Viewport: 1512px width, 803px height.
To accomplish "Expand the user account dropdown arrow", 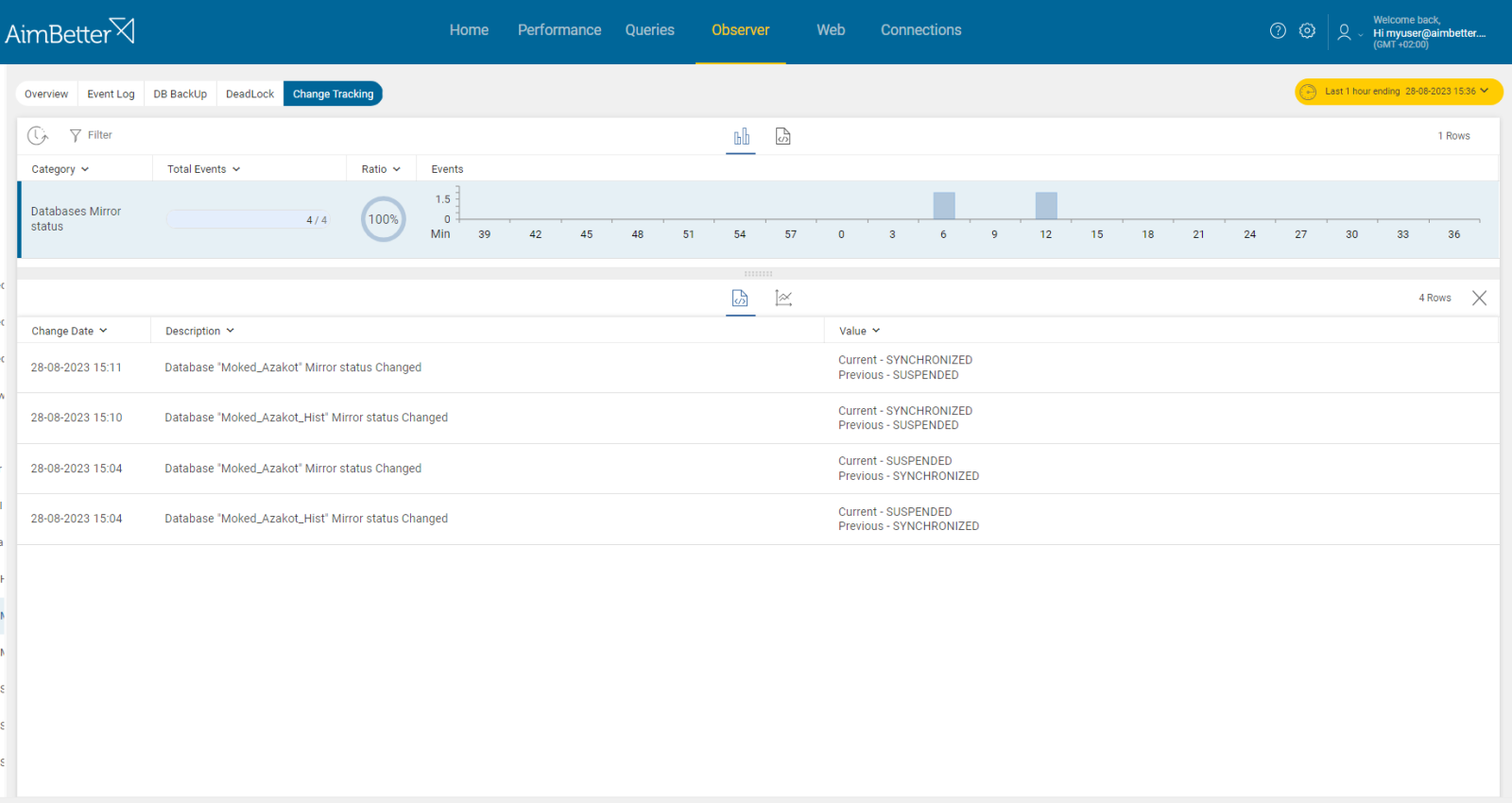I will [1361, 35].
